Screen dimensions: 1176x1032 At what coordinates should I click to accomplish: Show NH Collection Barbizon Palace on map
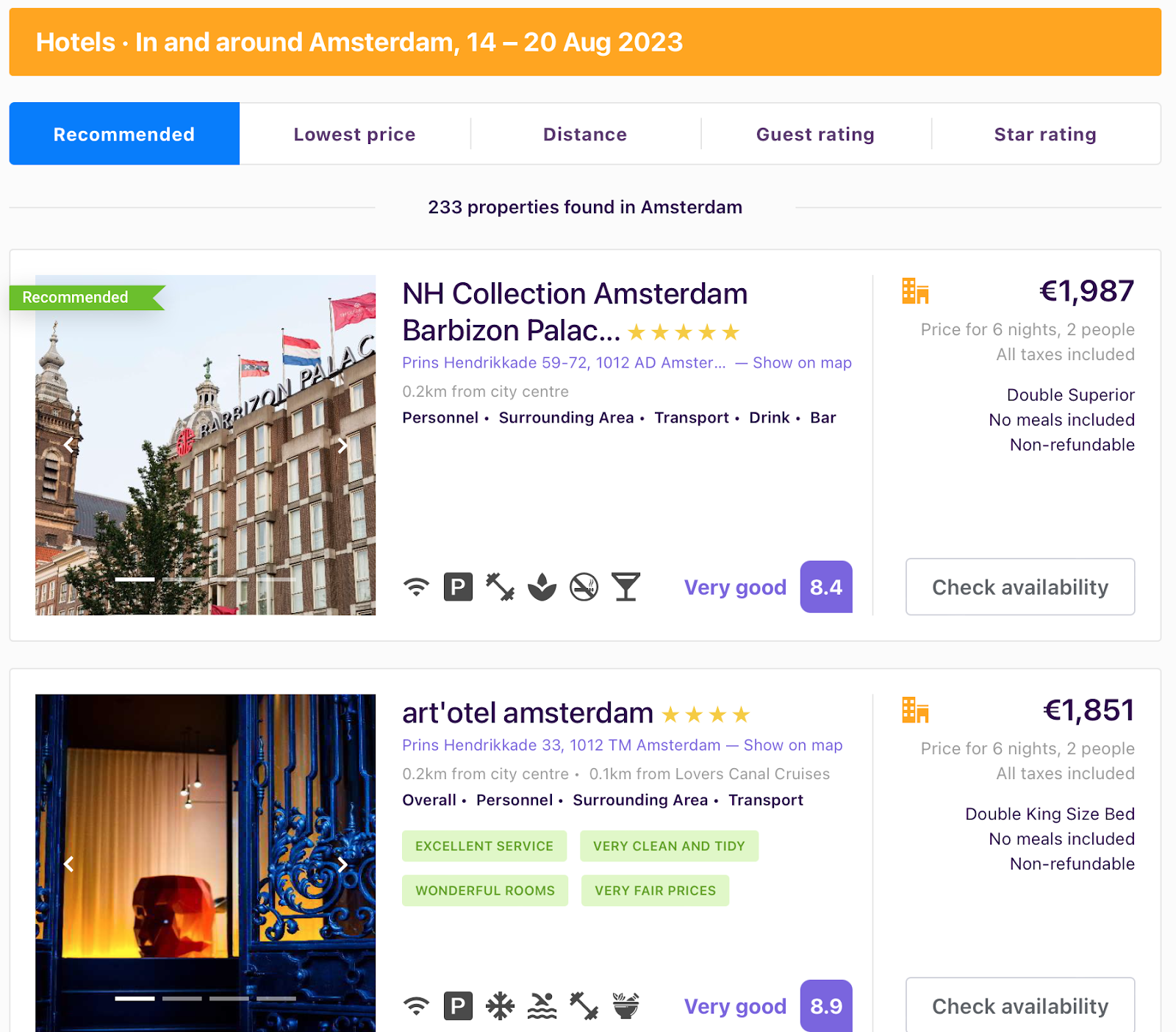click(x=802, y=362)
